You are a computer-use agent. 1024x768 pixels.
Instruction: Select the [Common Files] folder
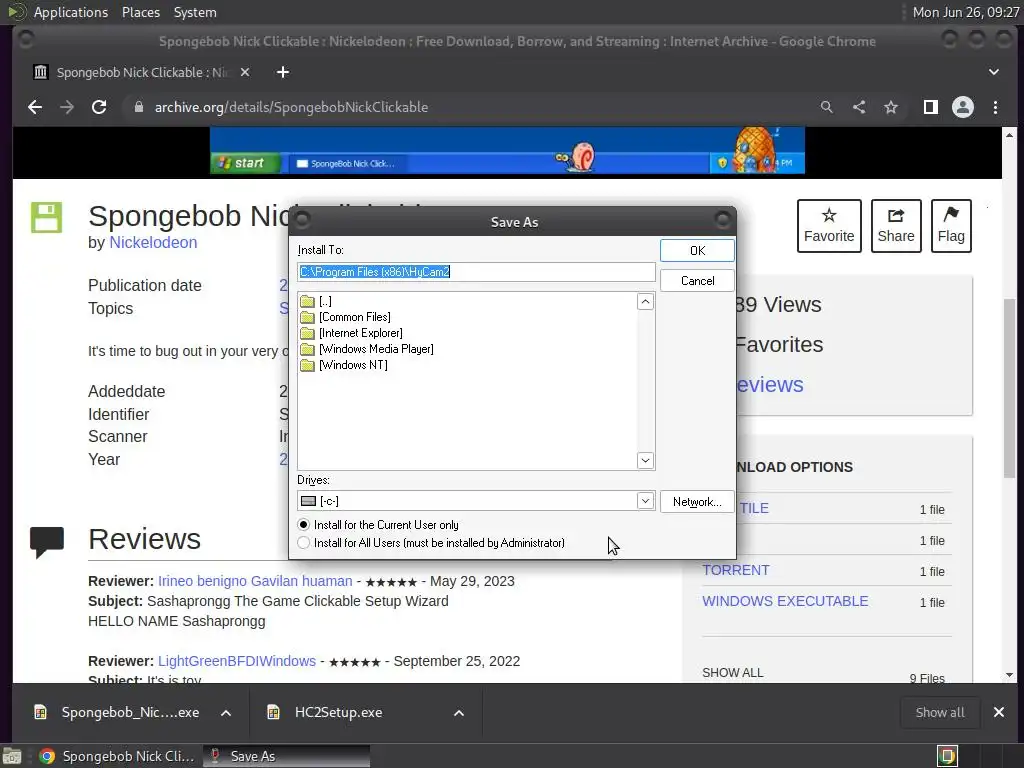tap(345, 317)
